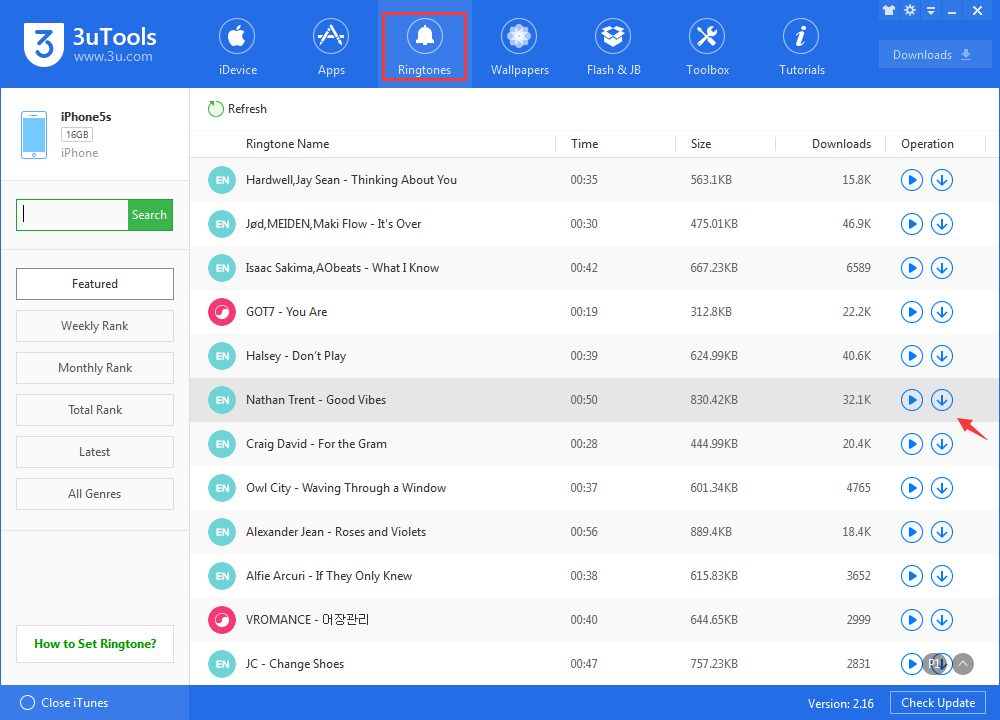Open the iDevice section
The image size is (1000, 720).
pos(237,47)
